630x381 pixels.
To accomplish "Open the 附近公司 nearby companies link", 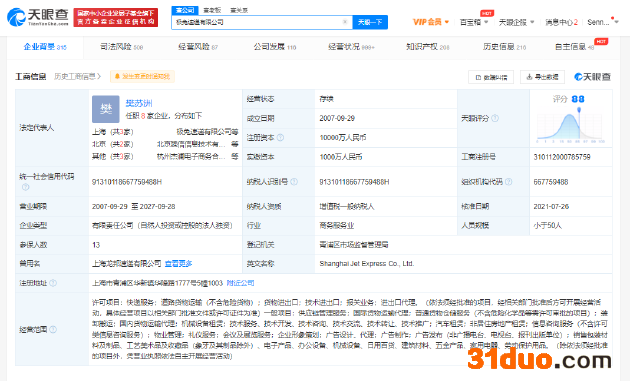I will (x=240, y=283).
